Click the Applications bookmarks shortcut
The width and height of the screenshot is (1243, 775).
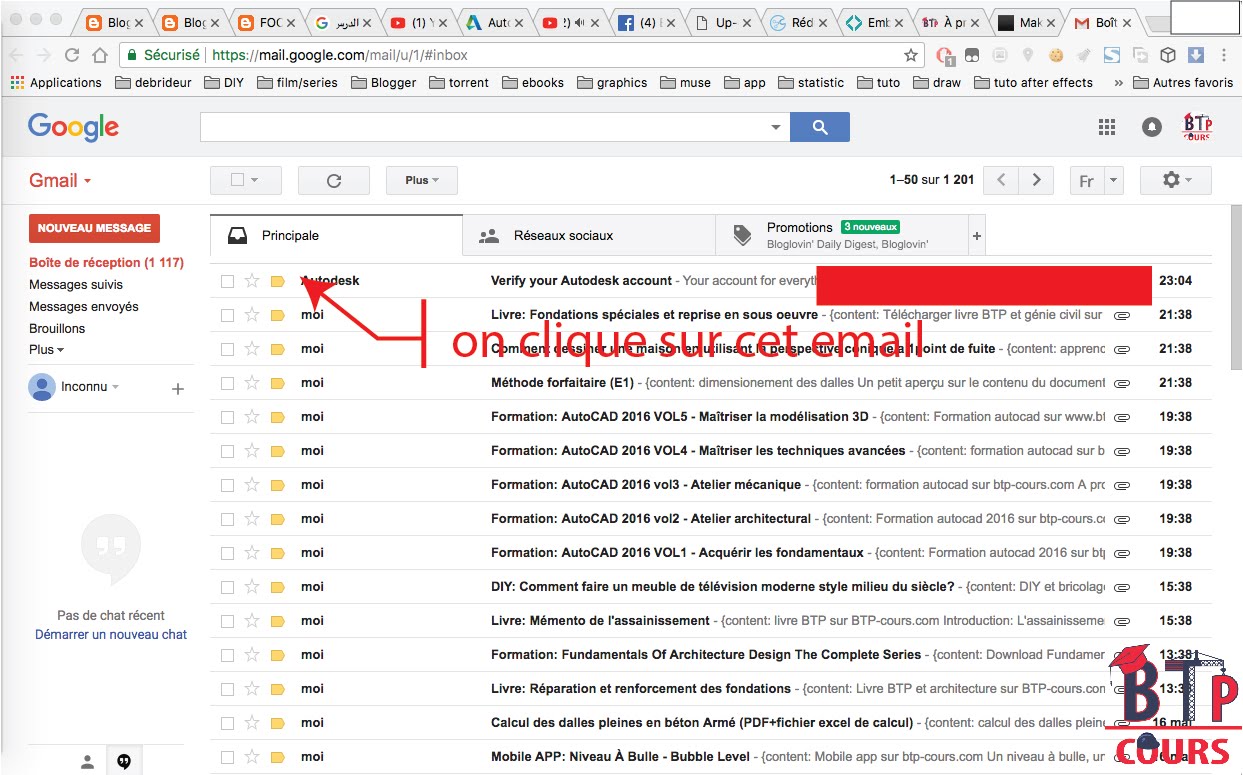point(56,83)
